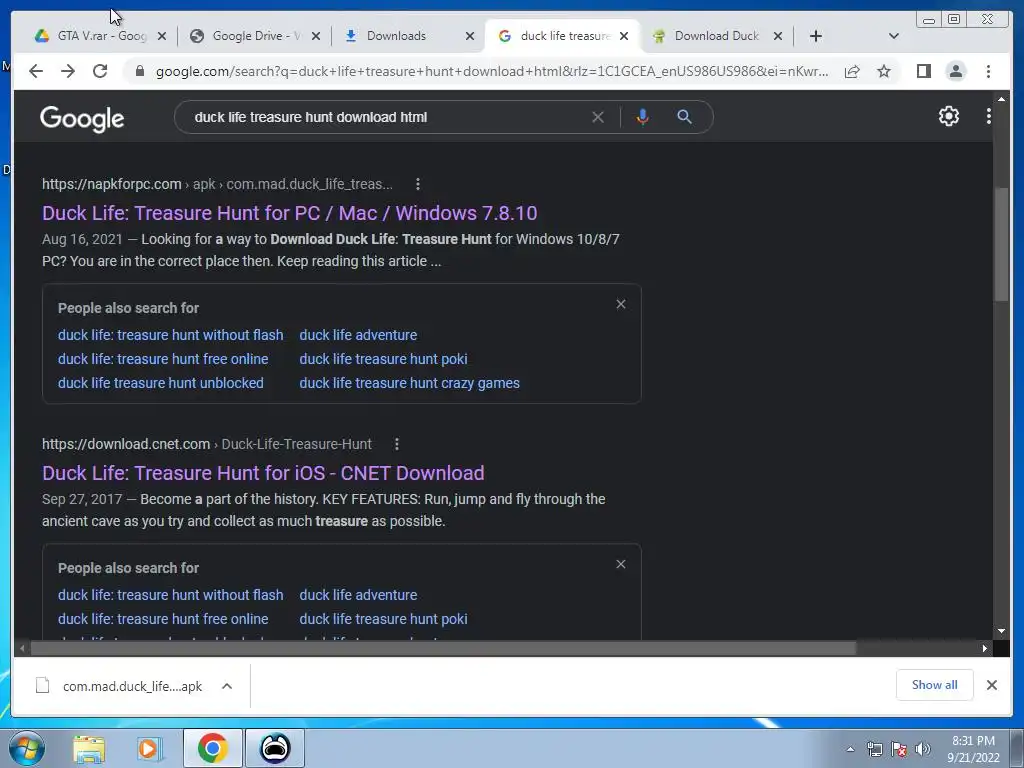The height and width of the screenshot is (768, 1024).
Task: Search duck life treasure hunt crazy games
Action: [x=409, y=383]
